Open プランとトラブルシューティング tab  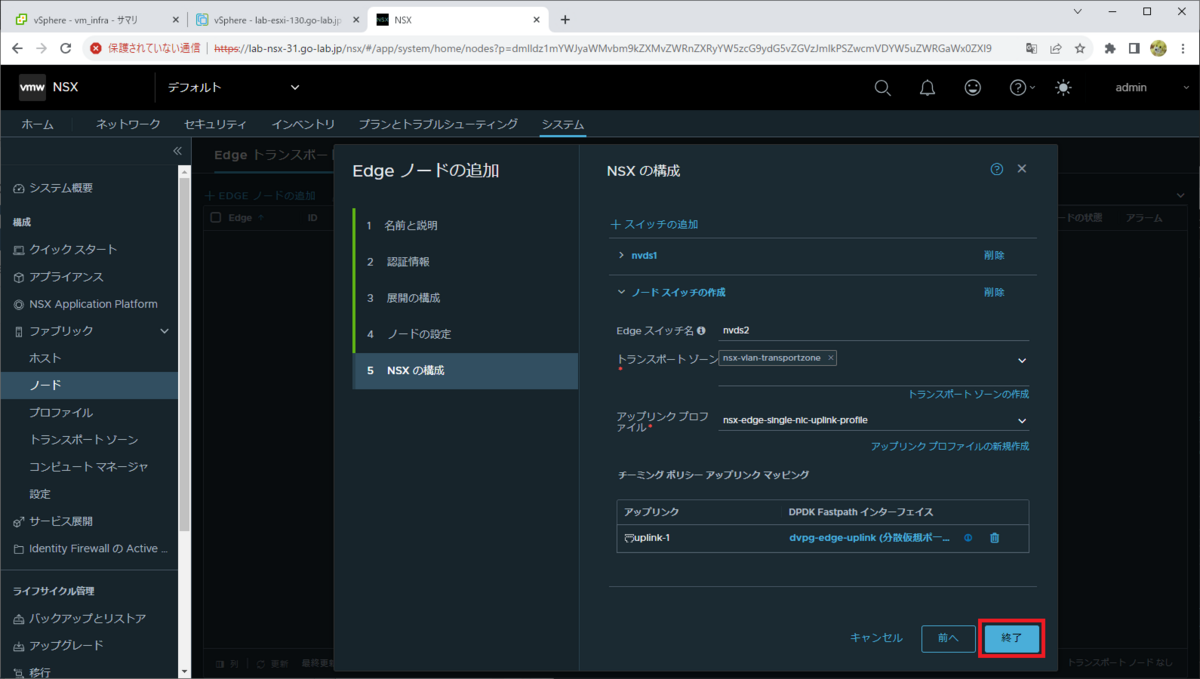pyautogui.click(x=438, y=125)
